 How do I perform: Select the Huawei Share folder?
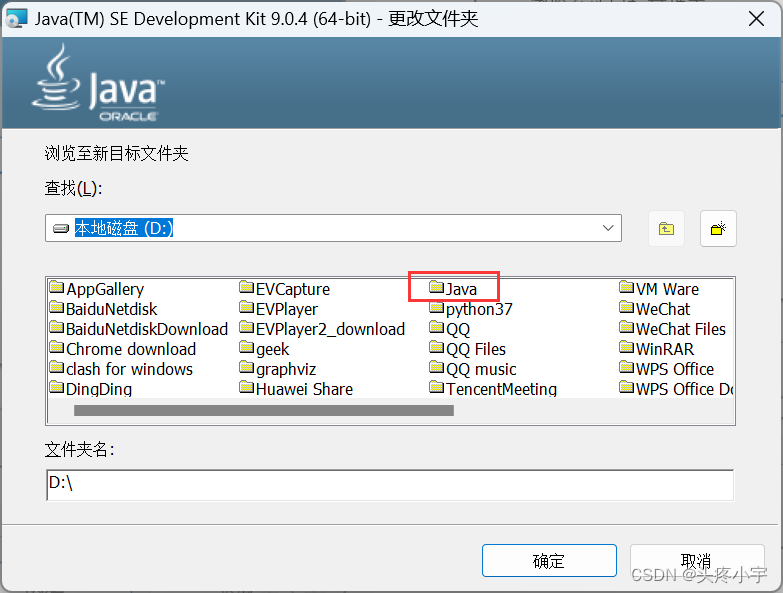click(x=296, y=389)
